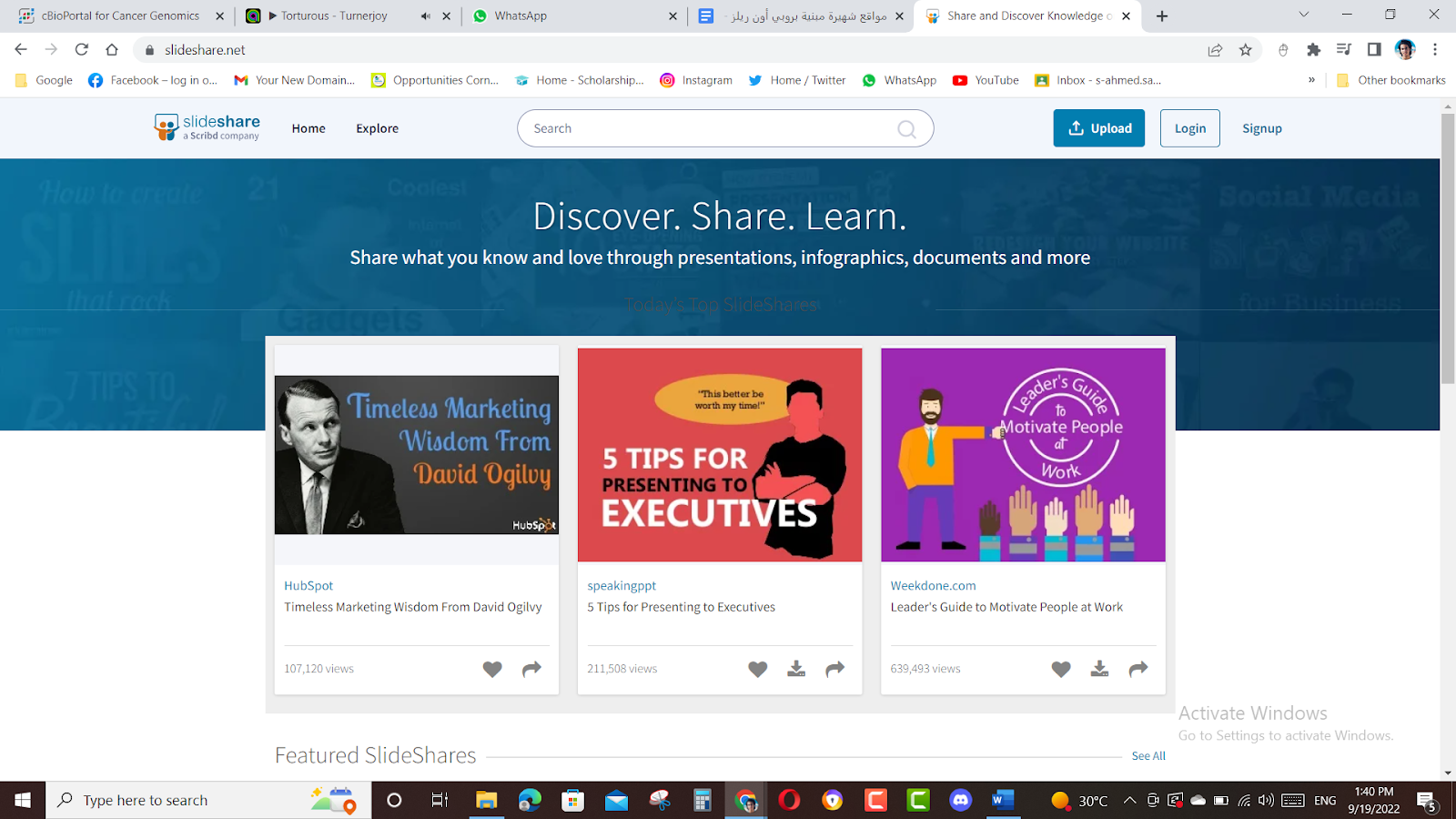Click the Login button
This screenshot has height=819, width=1456.
[x=1190, y=128]
